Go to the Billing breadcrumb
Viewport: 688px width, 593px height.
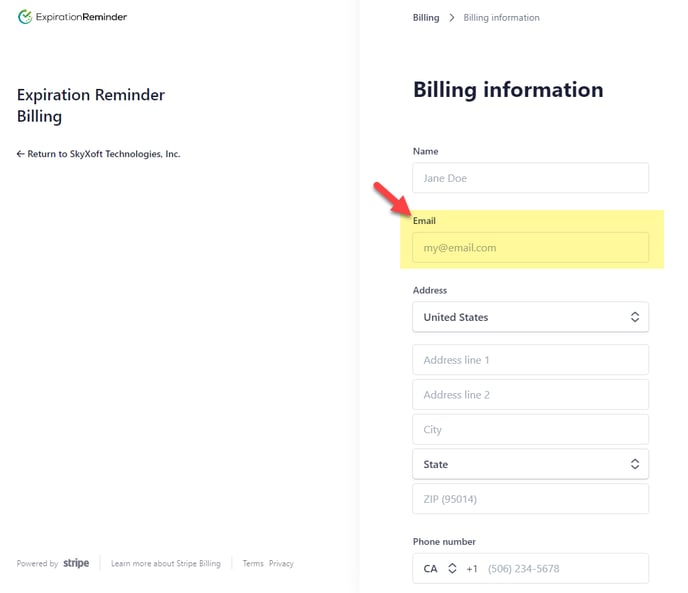(426, 18)
